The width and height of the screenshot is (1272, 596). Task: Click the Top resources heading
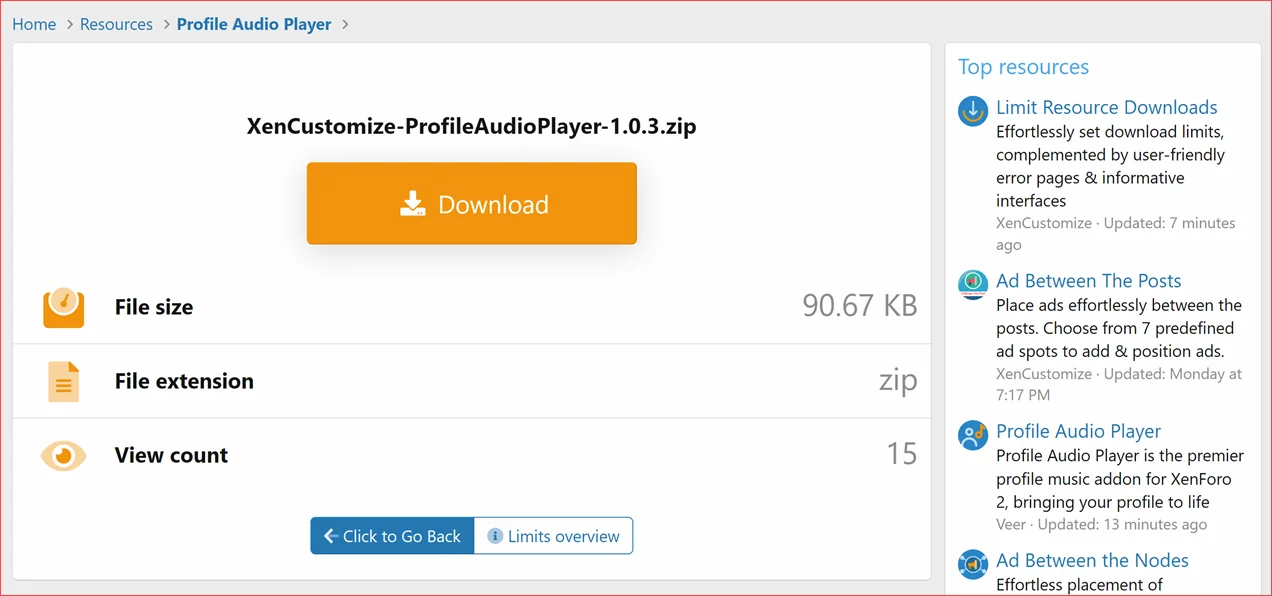click(x=1023, y=67)
